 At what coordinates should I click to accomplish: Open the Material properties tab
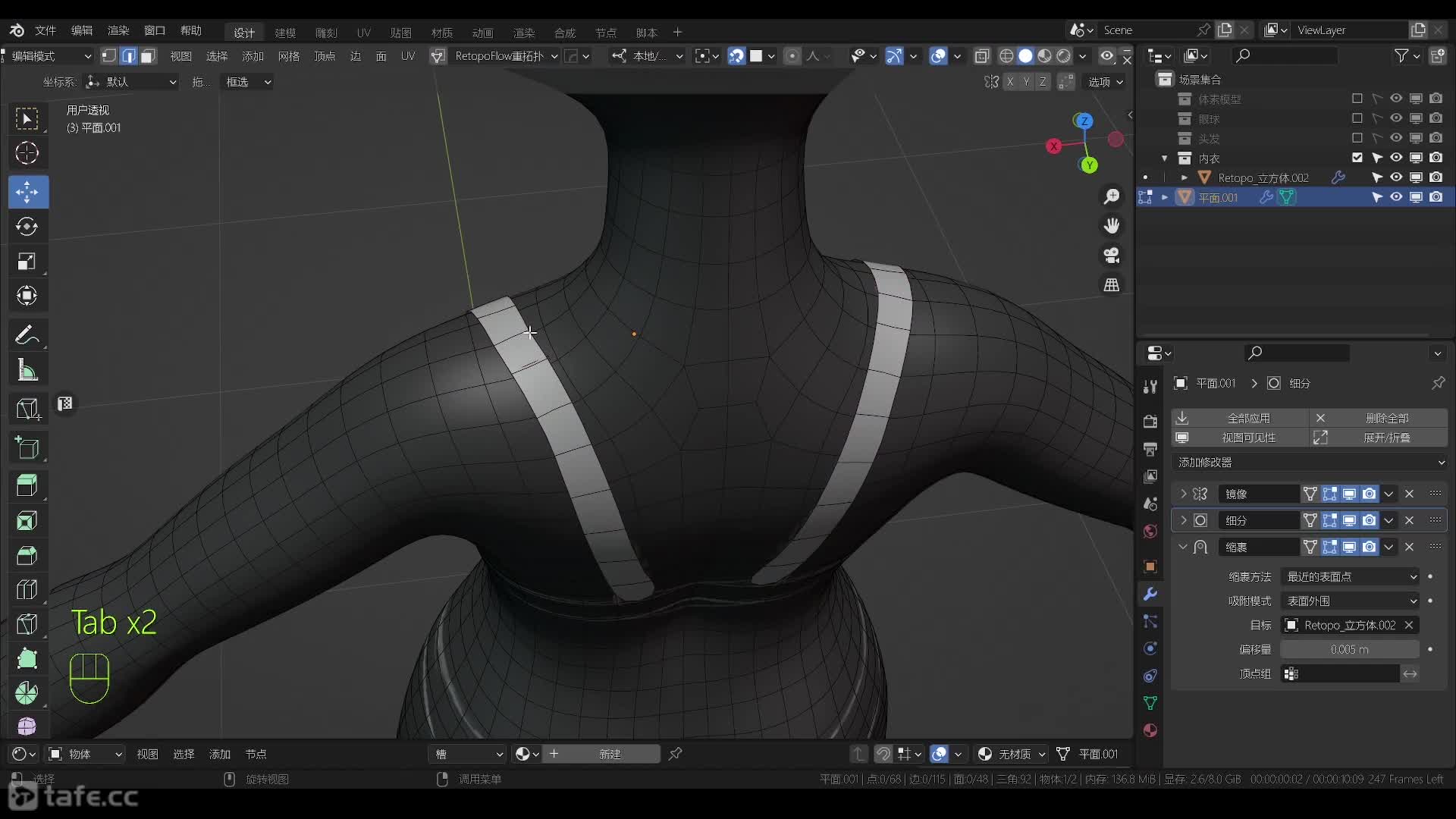pyautogui.click(x=1150, y=730)
